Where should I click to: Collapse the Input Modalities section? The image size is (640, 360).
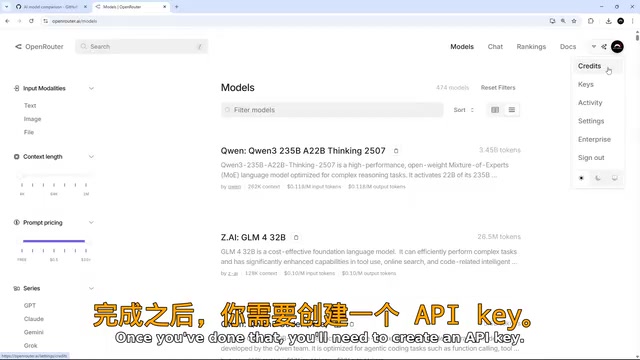(91, 88)
